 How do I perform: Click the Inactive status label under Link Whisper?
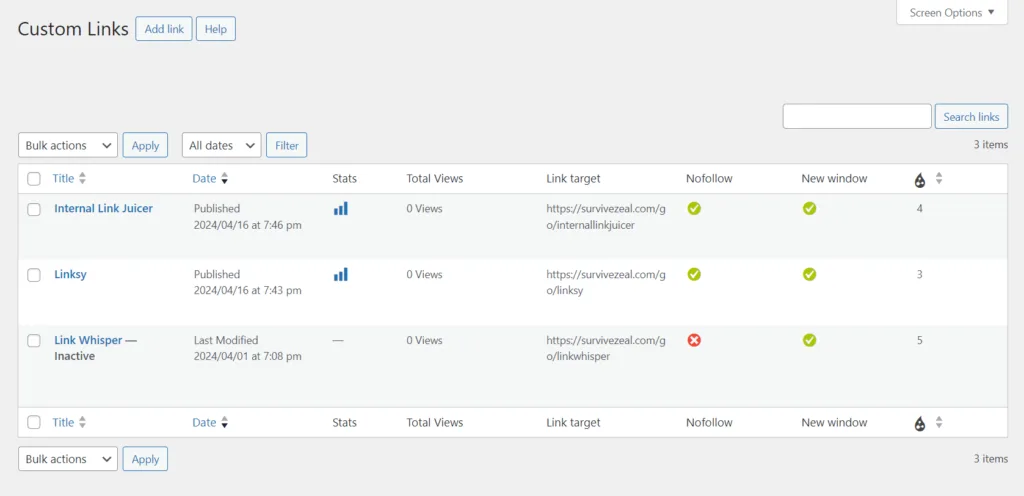[x=74, y=356]
